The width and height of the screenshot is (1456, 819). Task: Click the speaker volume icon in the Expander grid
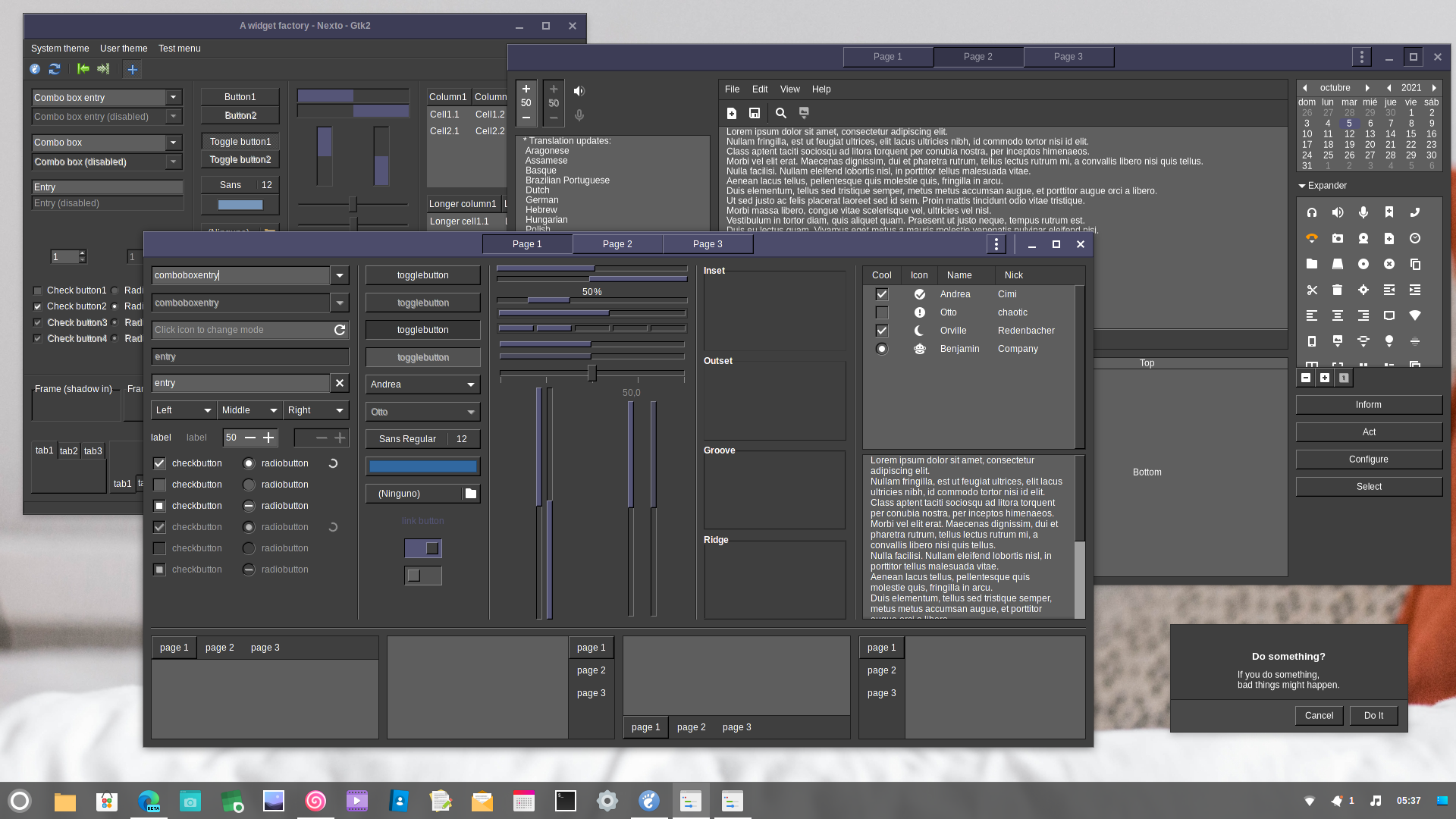tap(1338, 212)
